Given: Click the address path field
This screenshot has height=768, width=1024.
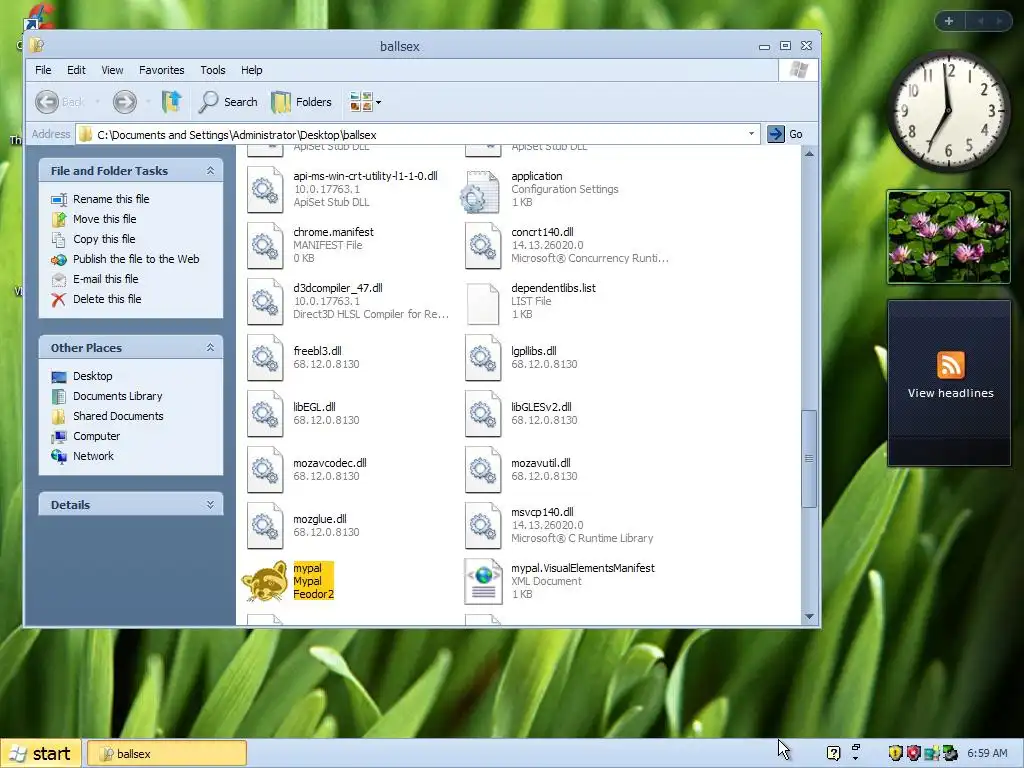Looking at the screenshot, I should pos(418,135).
